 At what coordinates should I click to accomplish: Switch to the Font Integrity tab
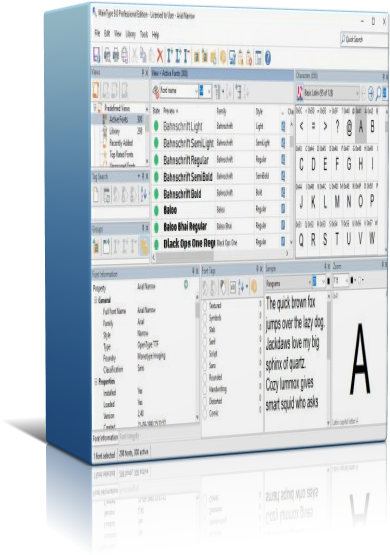pyautogui.click(x=130, y=436)
